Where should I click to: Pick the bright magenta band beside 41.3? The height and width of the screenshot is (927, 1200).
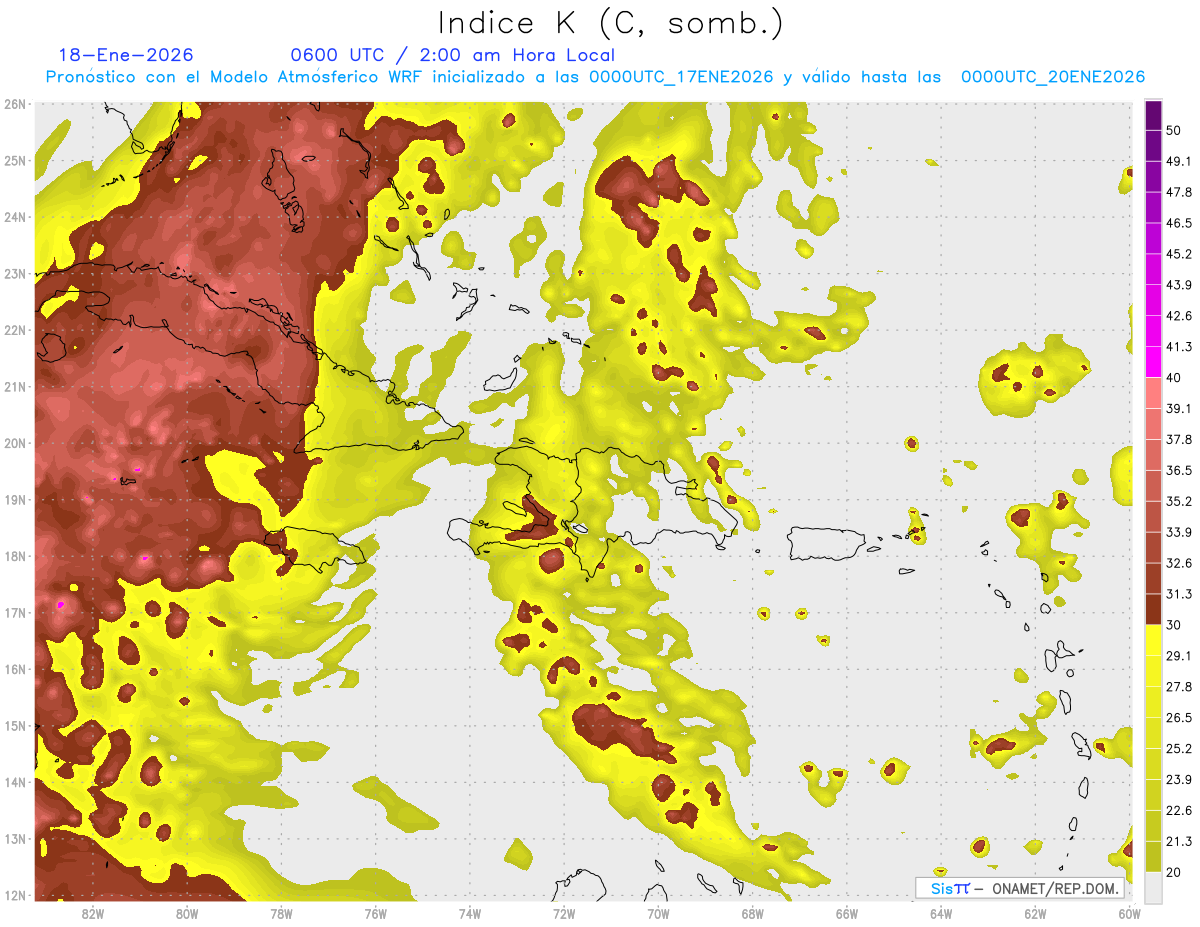pyautogui.click(x=1153, y=361)
